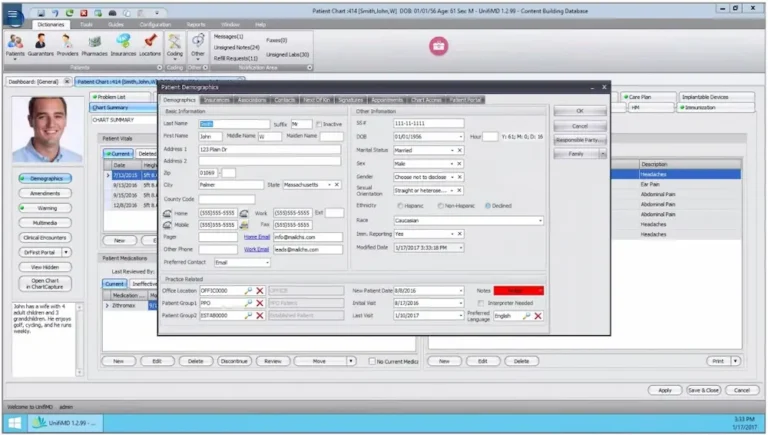Open the Gender dropdown
768x435 pixels.
(452, 177)
